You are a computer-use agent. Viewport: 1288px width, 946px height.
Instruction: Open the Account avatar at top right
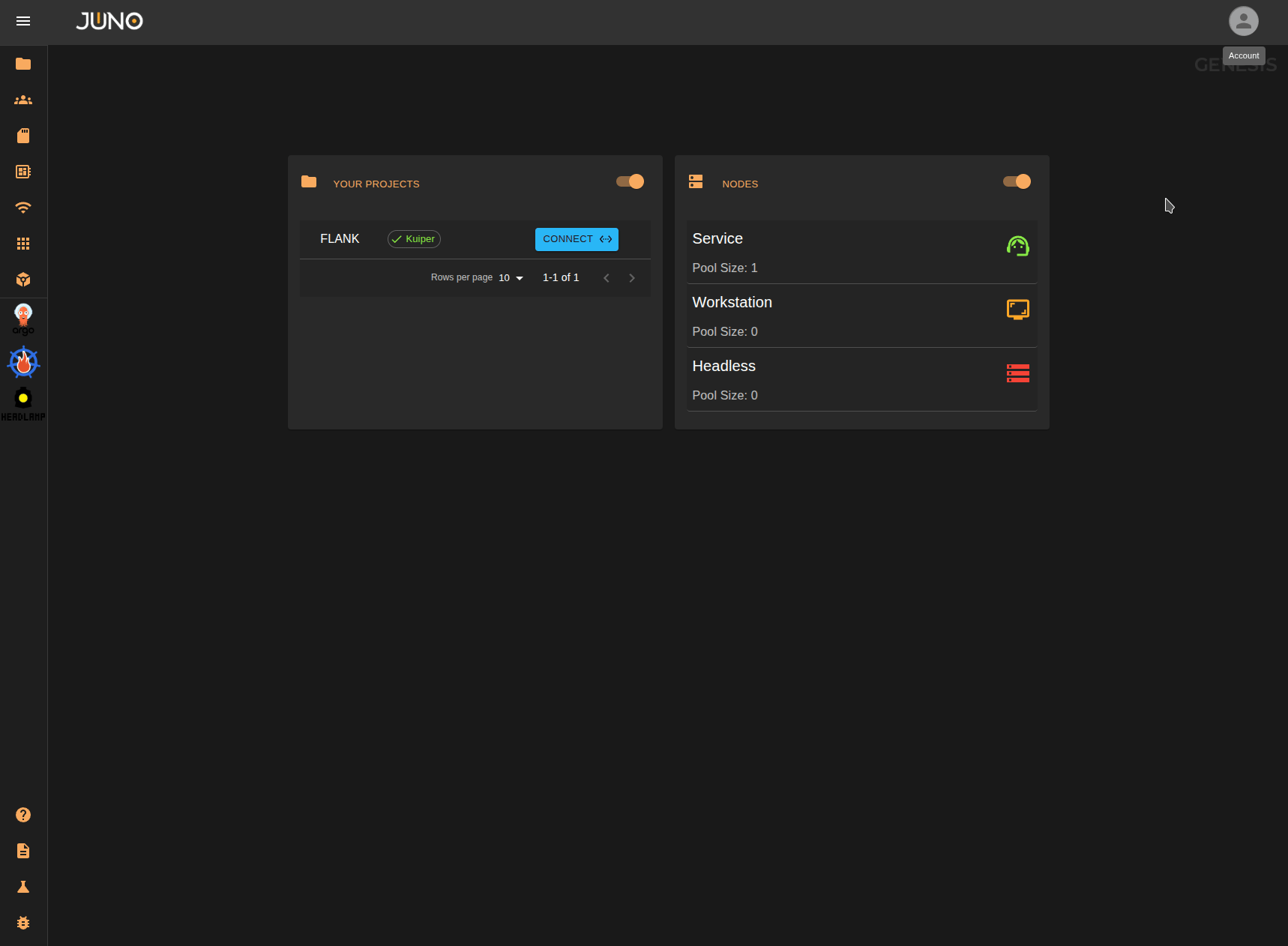(1243, 21)
